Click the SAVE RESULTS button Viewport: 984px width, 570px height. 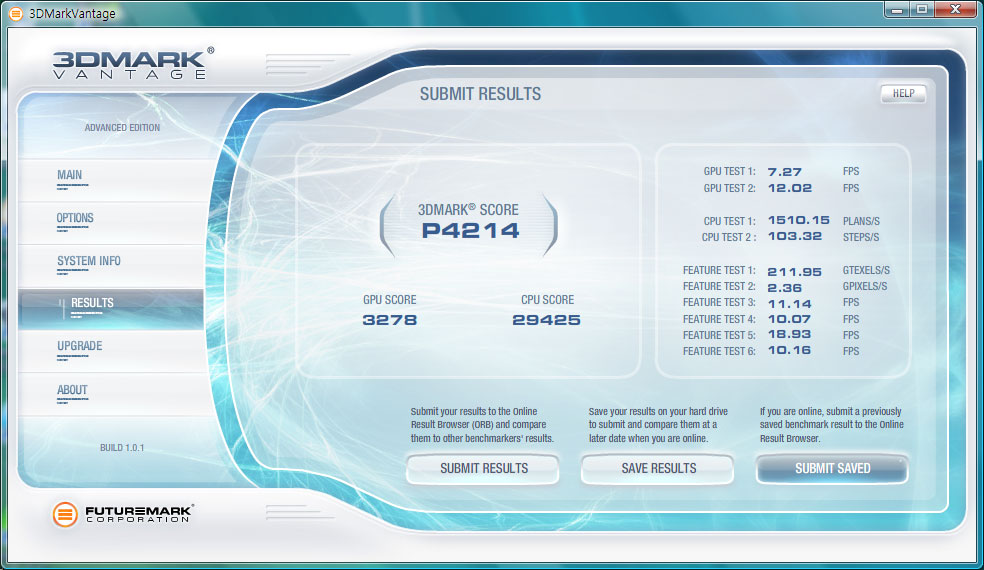(658, 468)
